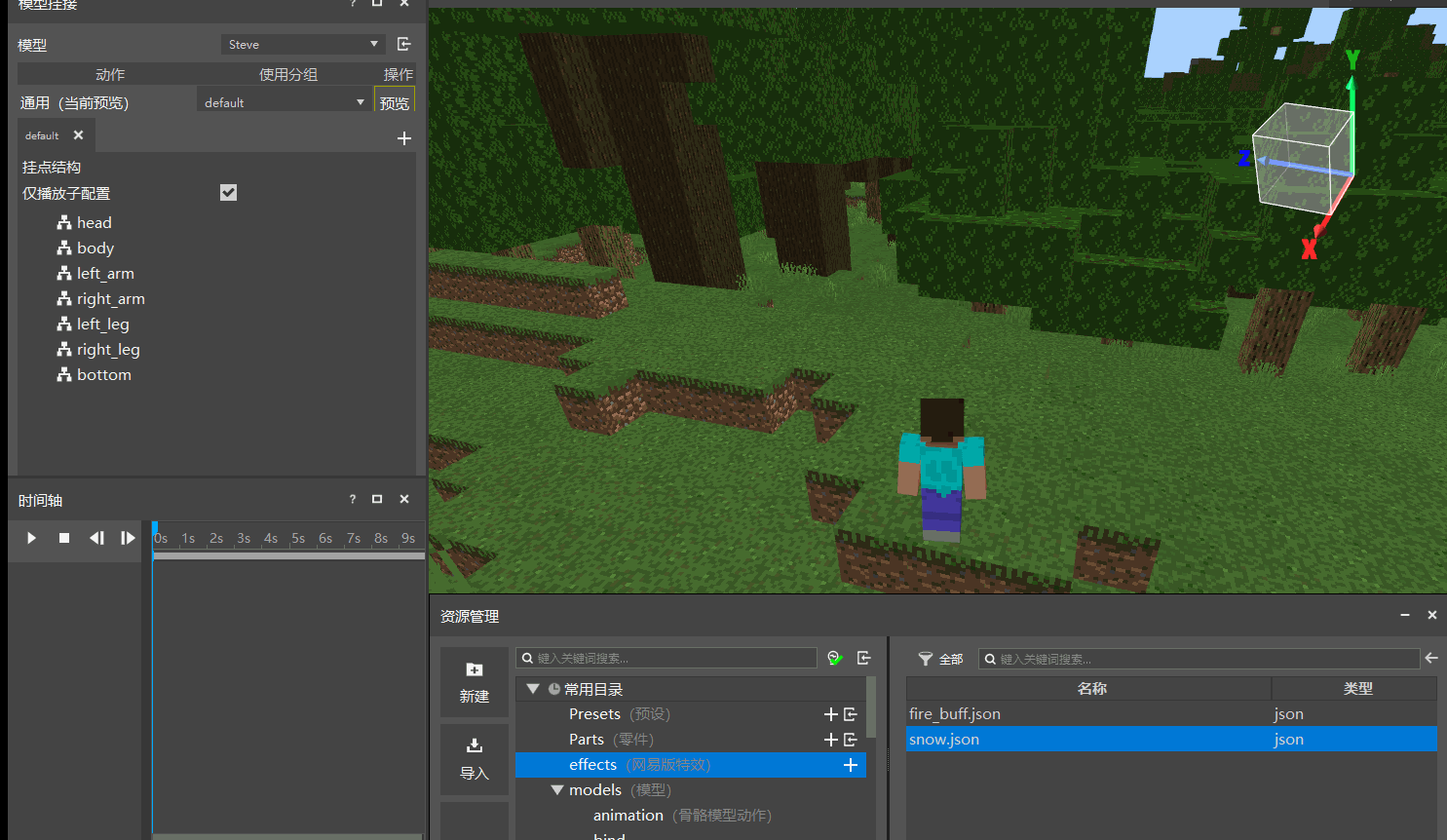The height and width of the screenshot is (840, 1447).
Task: Click the gray timeline track bar
Action: [289, 555]
